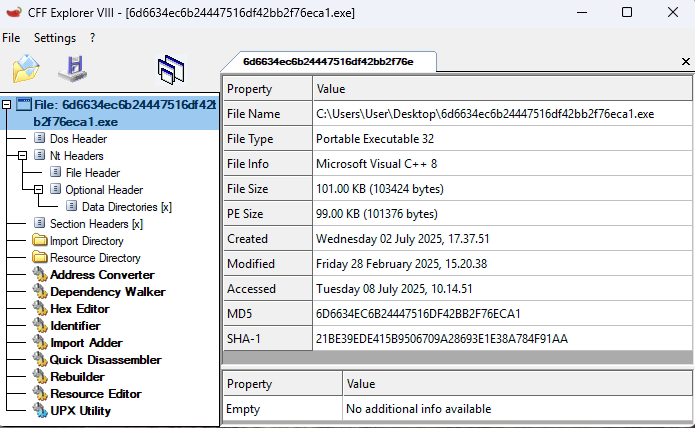Image resolution: width=695 pixels, height=428 pixels.
Task: Click the Optional Header node icon
Action: (55, 189)
